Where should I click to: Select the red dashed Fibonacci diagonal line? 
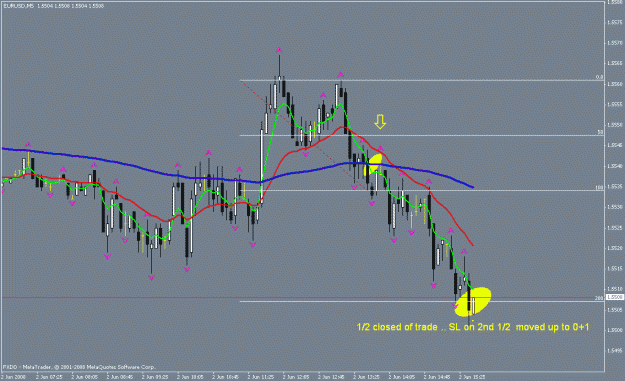[x=304, y=136]
